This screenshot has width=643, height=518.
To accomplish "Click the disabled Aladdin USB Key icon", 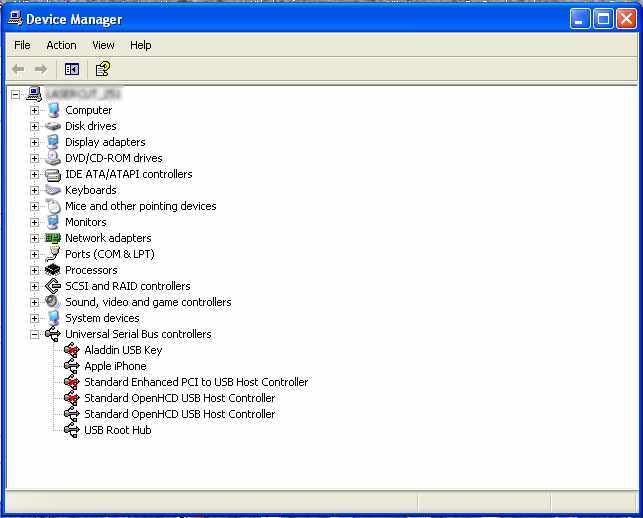I will point(72,350).
